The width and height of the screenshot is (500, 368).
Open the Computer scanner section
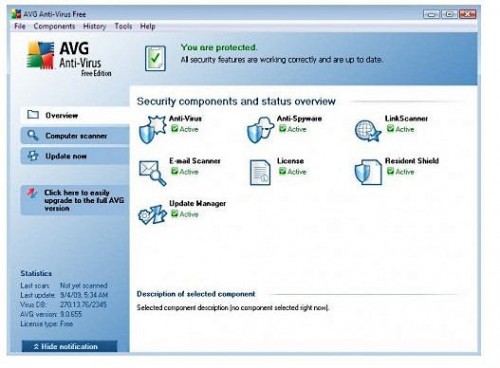tap(75, 136)
